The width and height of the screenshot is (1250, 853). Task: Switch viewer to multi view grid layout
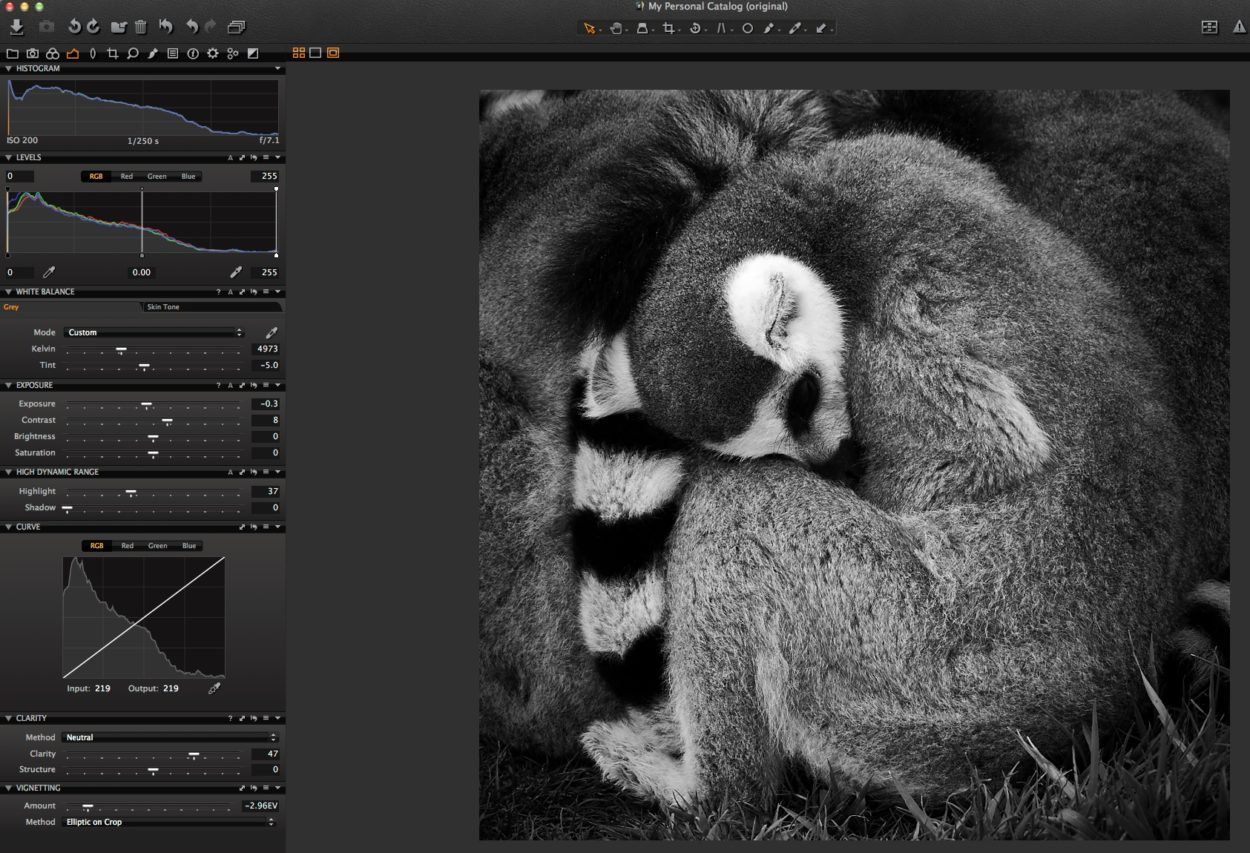pyautogui.click(x=298, y=53)
